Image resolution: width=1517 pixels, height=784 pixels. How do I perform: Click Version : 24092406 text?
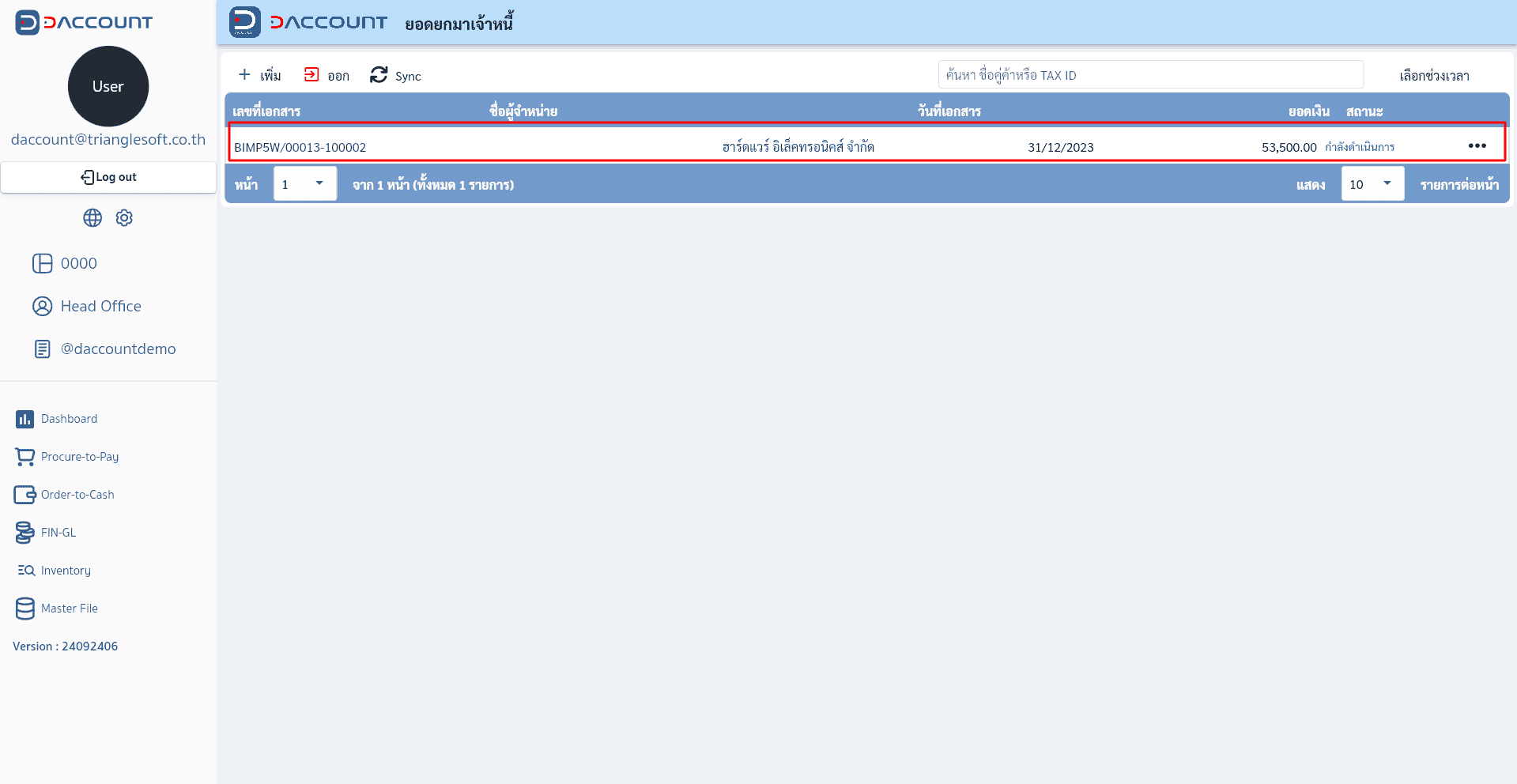(65, 646)
